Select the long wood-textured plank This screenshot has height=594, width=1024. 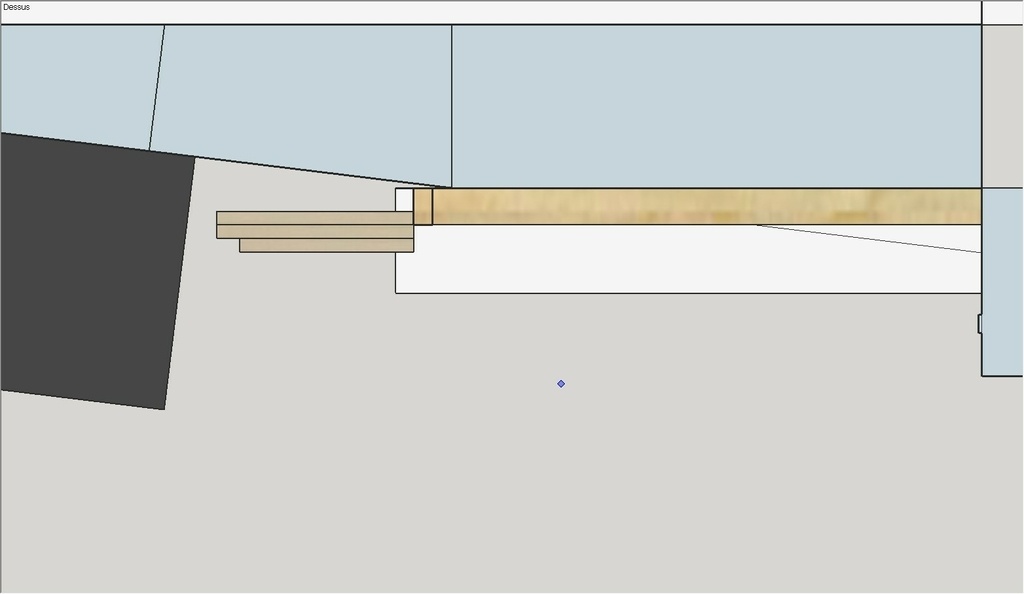707,206
